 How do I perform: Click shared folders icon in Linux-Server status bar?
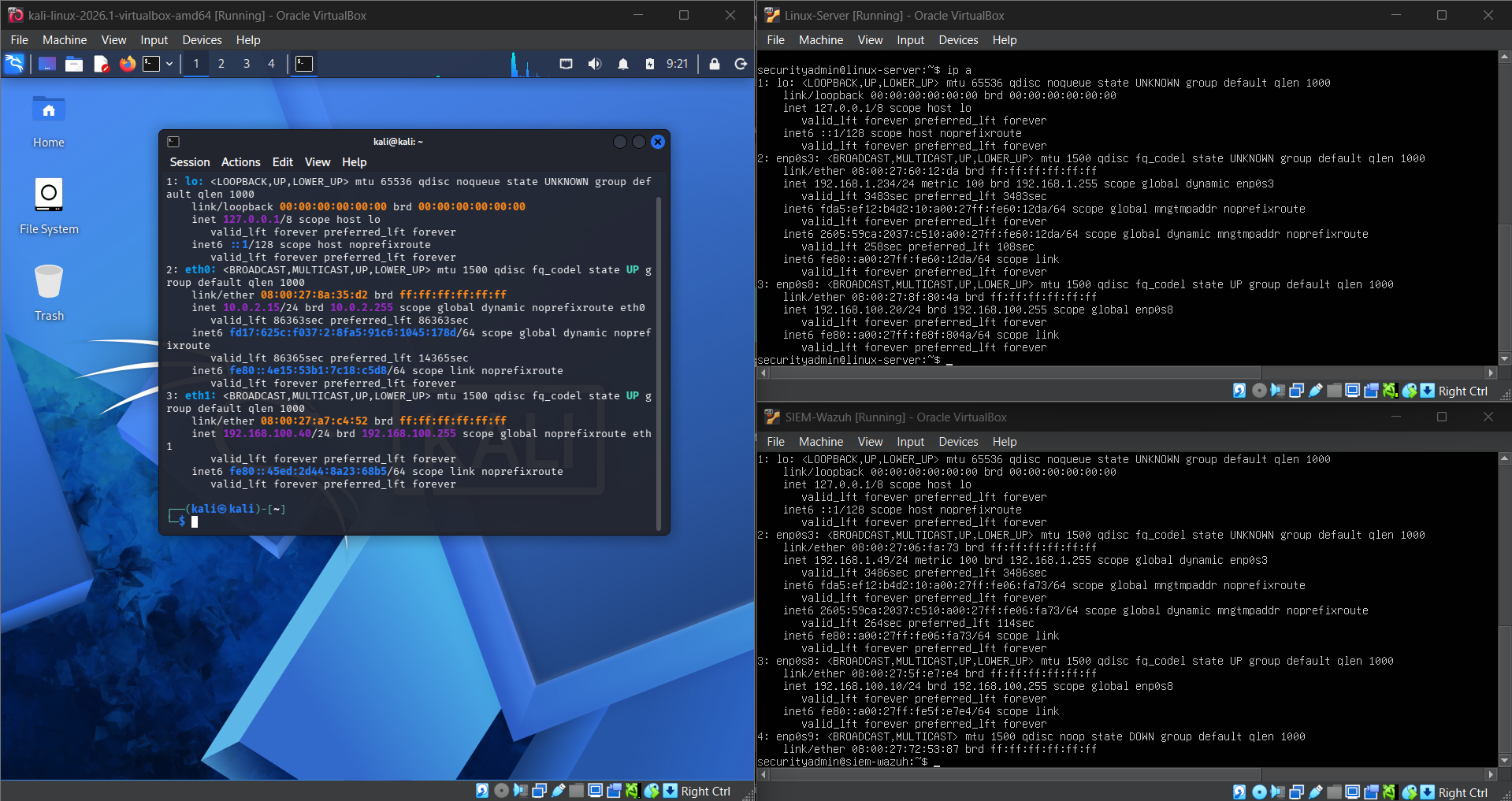coord(1334,391)
